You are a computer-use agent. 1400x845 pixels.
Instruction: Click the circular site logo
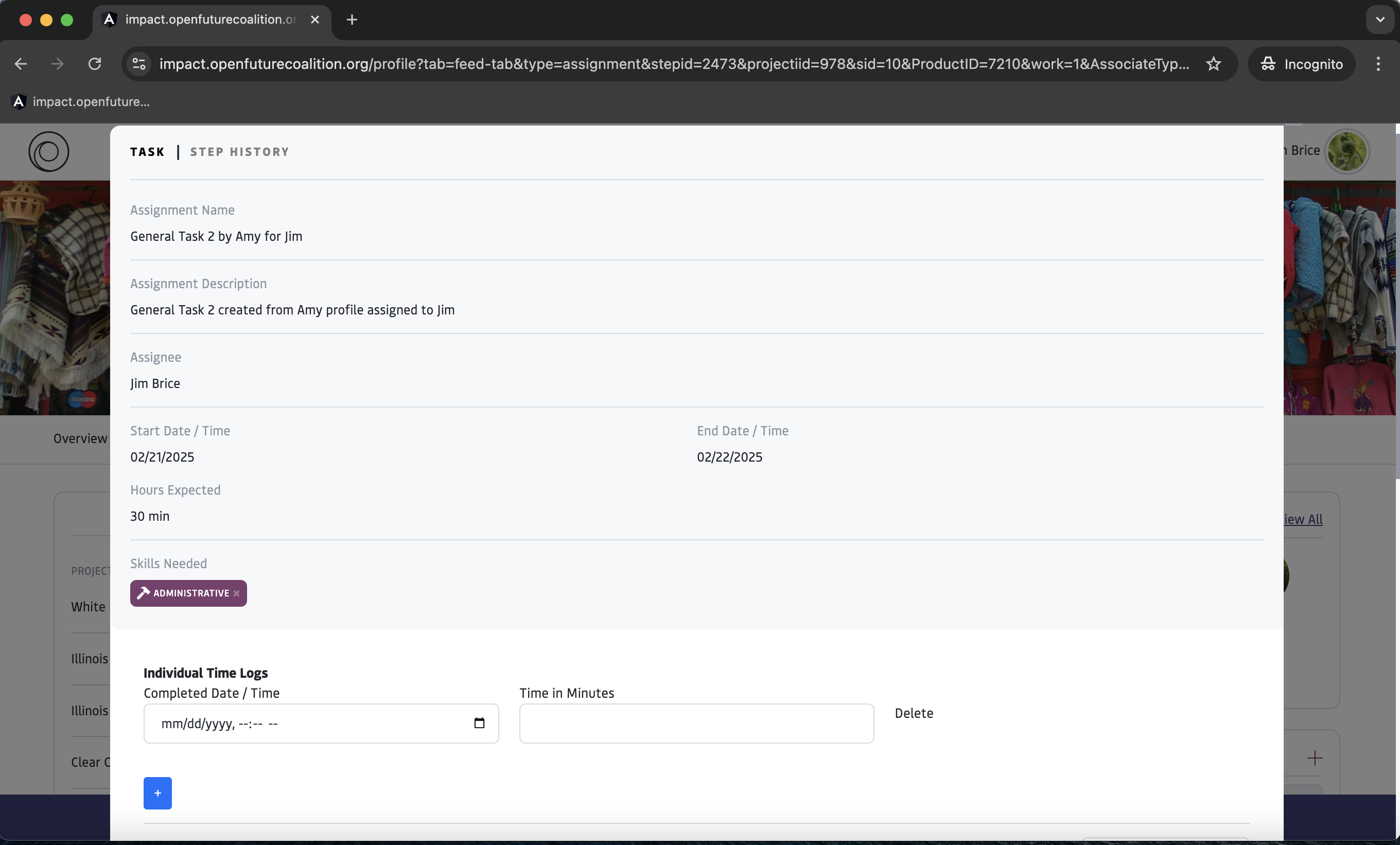pos(49,152)
